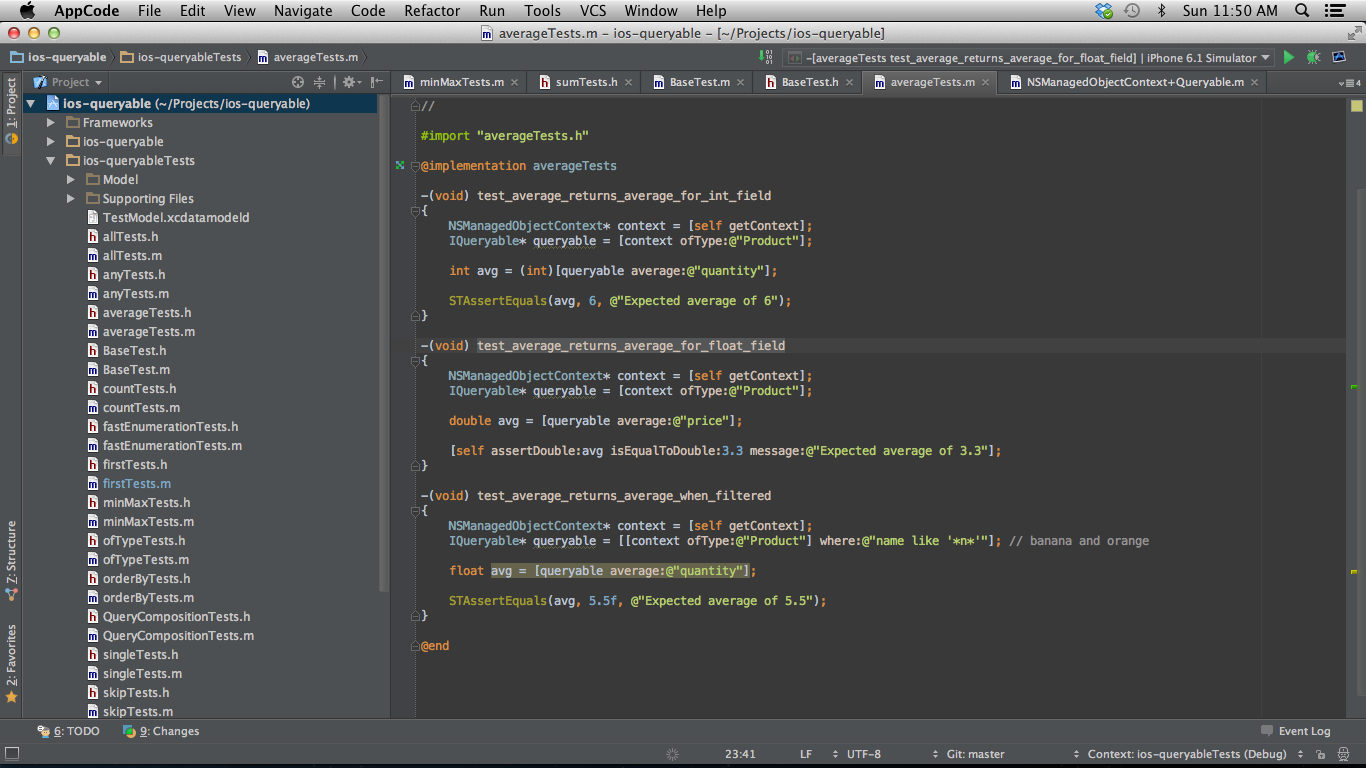The height and width of the screenshot is (768, 1366).
Task: Expand the Frameworks folder
Action: (x=51, y=123)
